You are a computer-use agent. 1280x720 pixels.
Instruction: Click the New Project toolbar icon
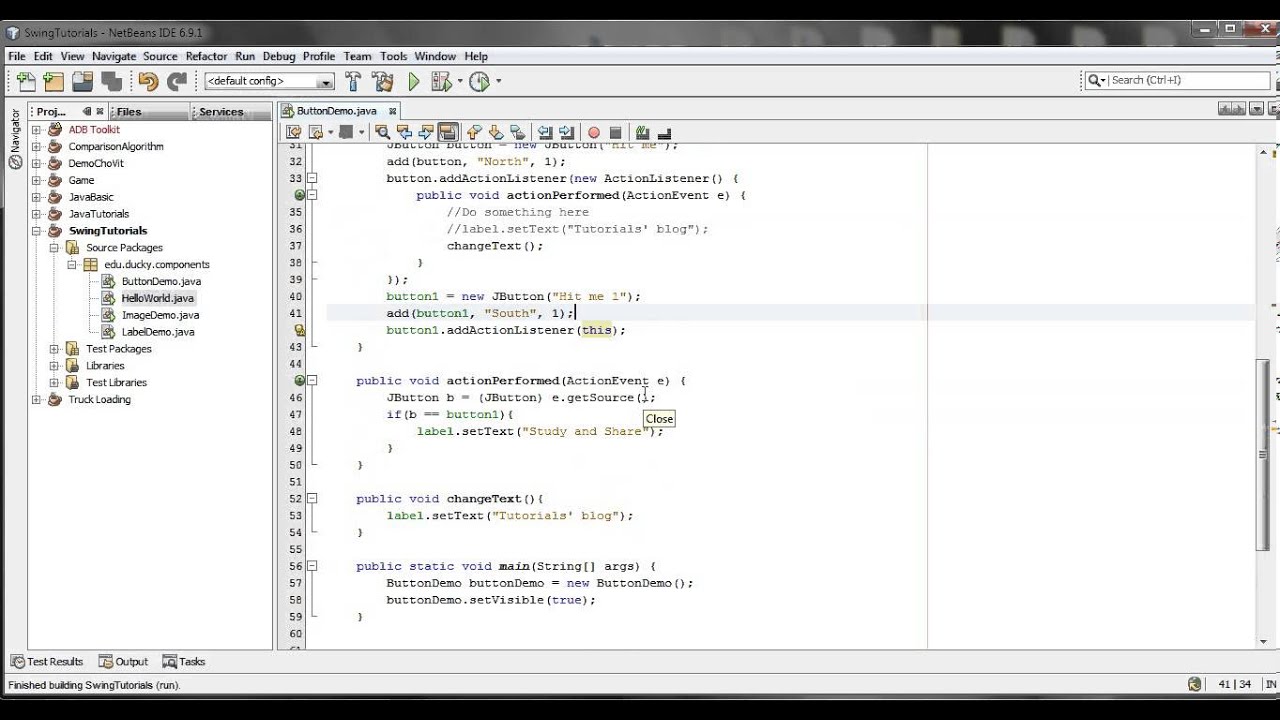coord(54,81)
